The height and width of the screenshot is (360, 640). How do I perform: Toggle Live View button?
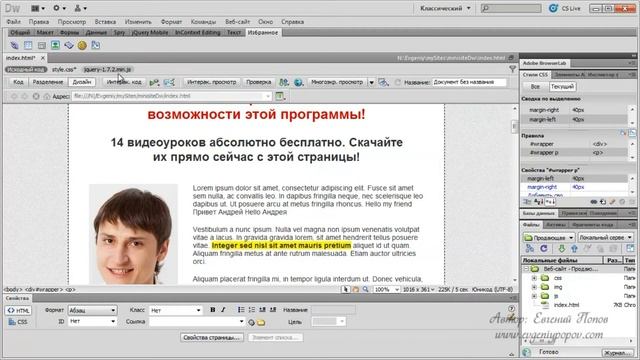point(211,82)
